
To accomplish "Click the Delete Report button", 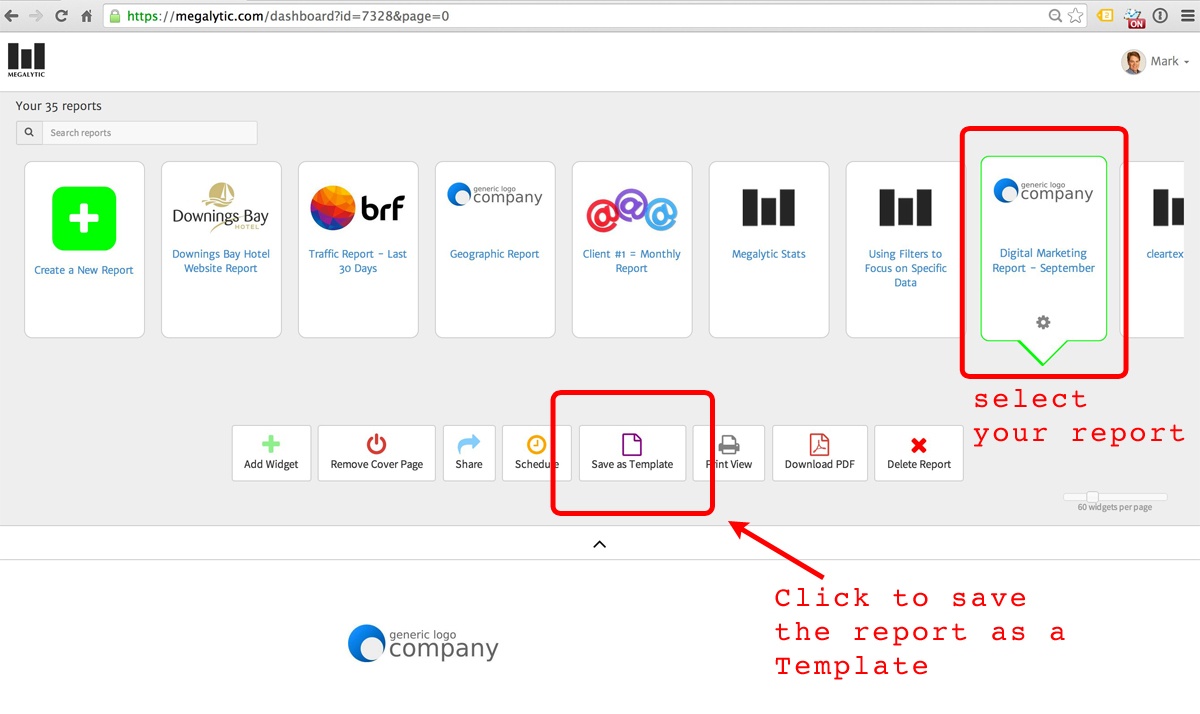I will click(918, 453).
